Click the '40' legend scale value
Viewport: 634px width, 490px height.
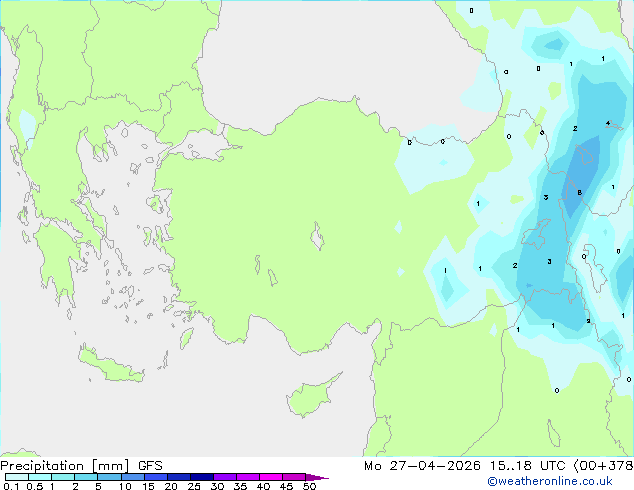tap(263, 486)
